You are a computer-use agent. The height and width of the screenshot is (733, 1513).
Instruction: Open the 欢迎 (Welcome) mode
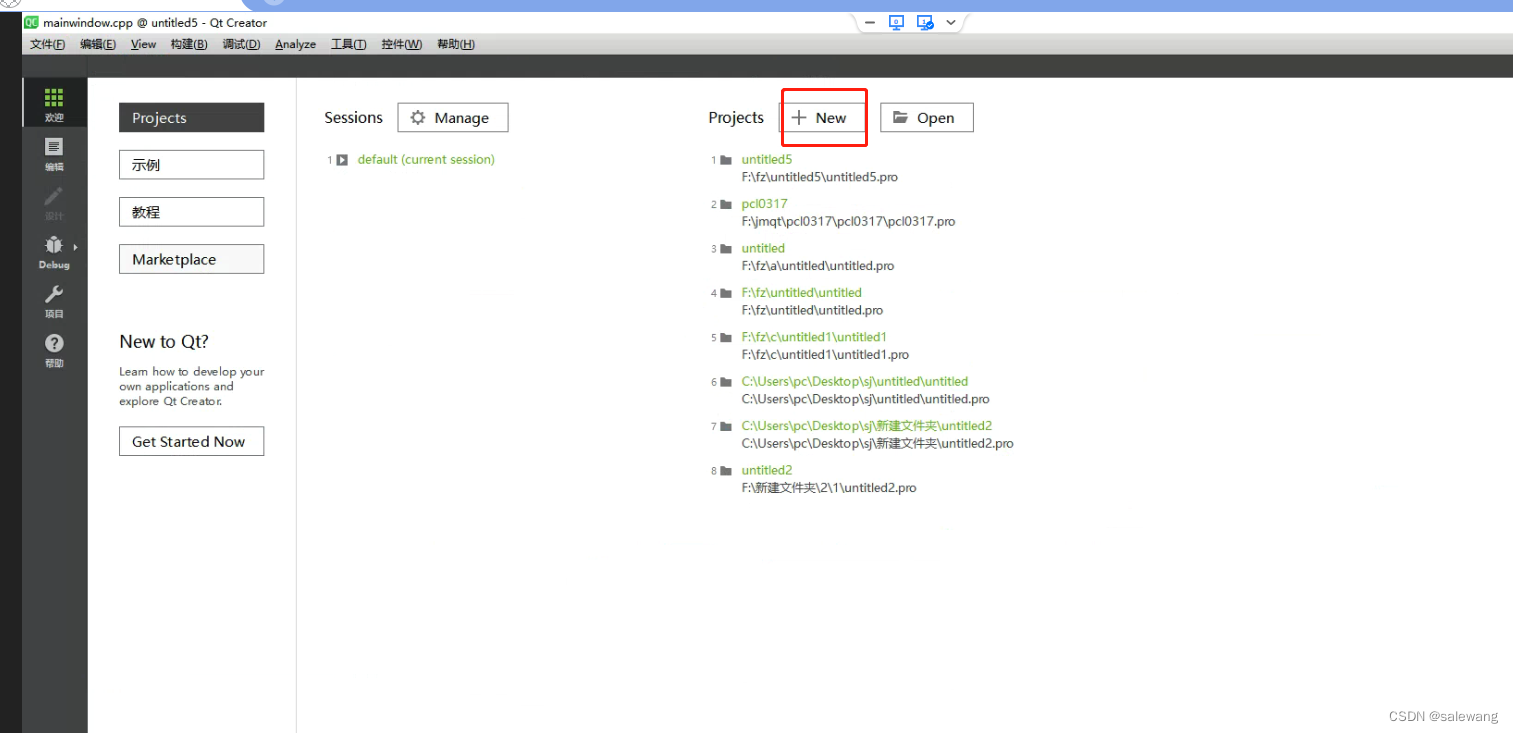[54, 104]
